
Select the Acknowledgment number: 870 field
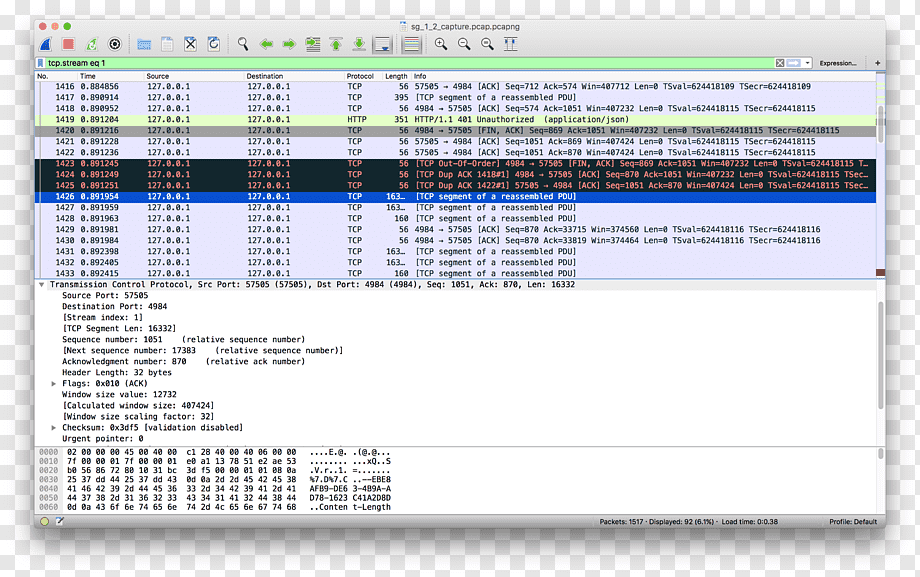point(184,362)
